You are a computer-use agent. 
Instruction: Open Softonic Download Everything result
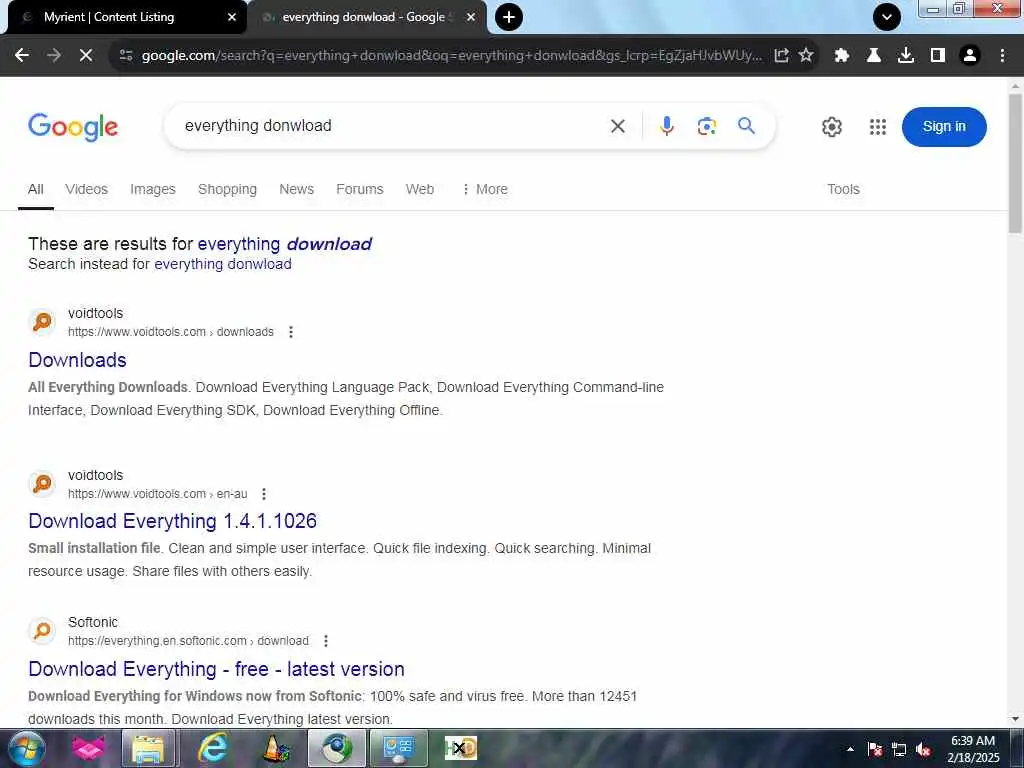216,669
